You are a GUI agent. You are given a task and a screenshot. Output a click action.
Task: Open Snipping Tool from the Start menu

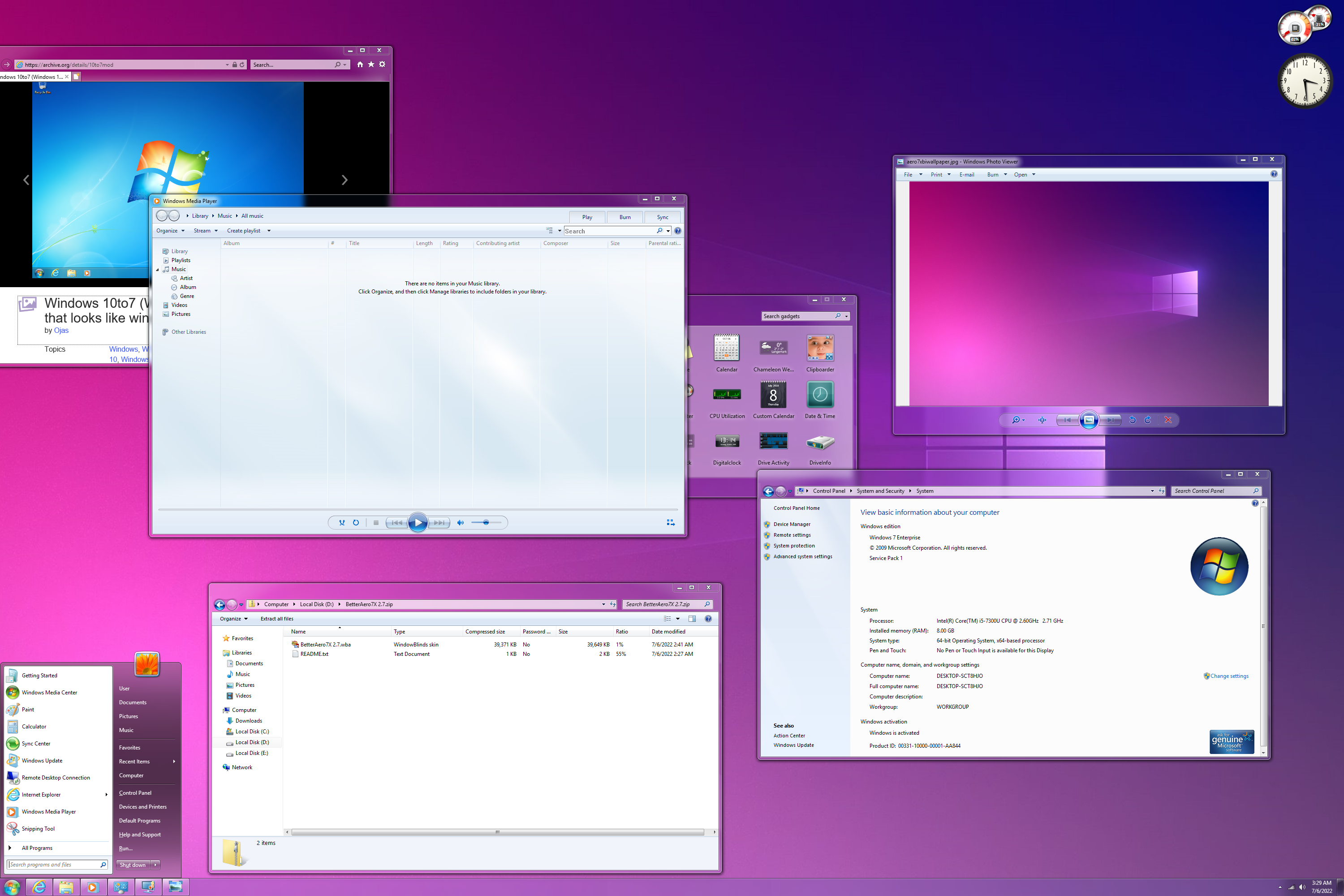(57, 828)
